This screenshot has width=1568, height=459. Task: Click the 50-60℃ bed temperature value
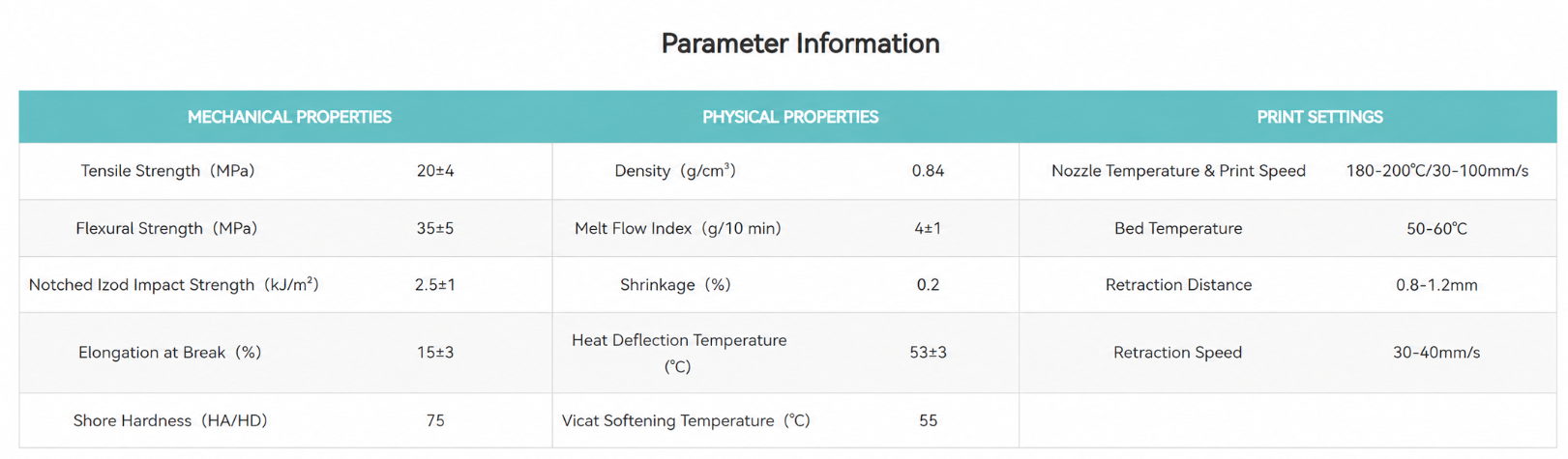point(1436,229)
